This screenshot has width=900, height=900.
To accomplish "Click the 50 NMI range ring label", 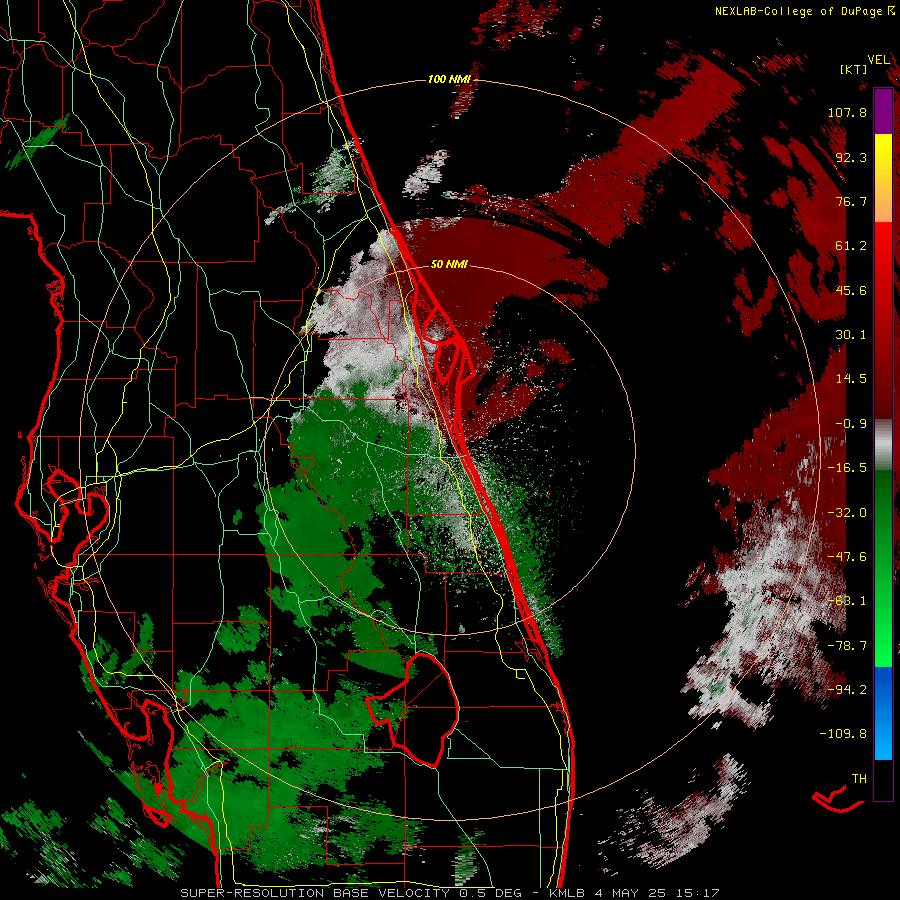I will coord(449,264).
